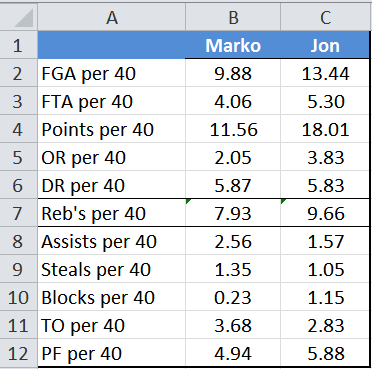Screen dimensions: 372x369
Task: Select row 7 header
Action: coord(19,213)
